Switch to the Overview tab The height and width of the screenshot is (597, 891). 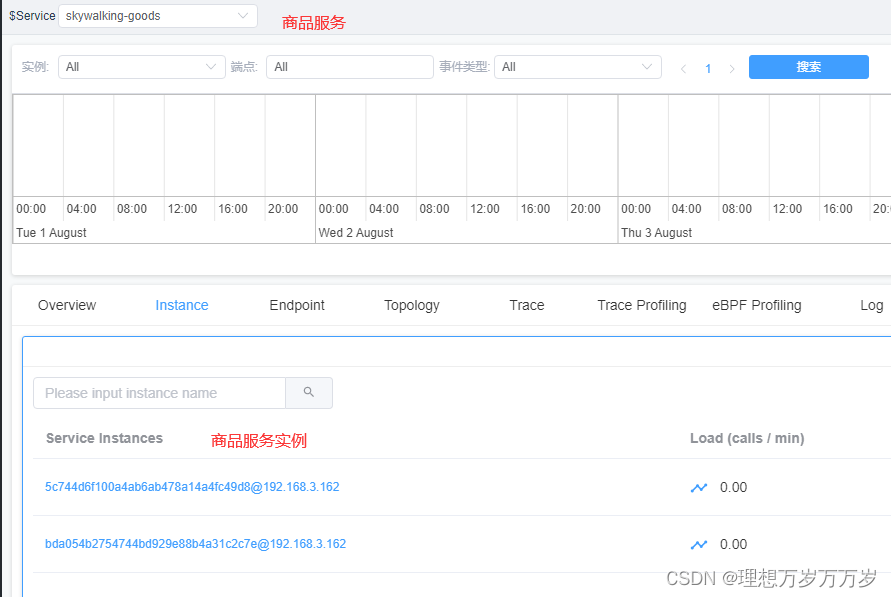[x=67, y=305]
